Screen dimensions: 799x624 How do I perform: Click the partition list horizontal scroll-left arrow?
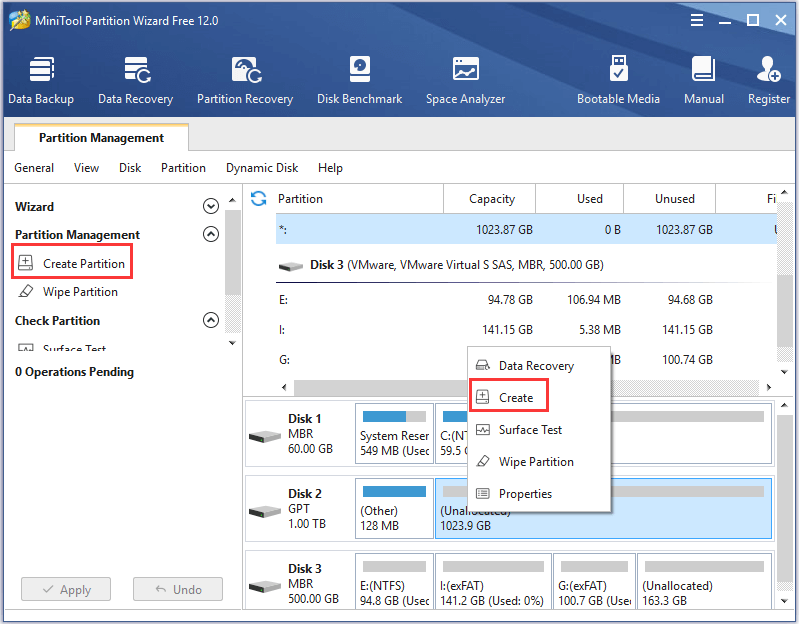click(284, 387)
